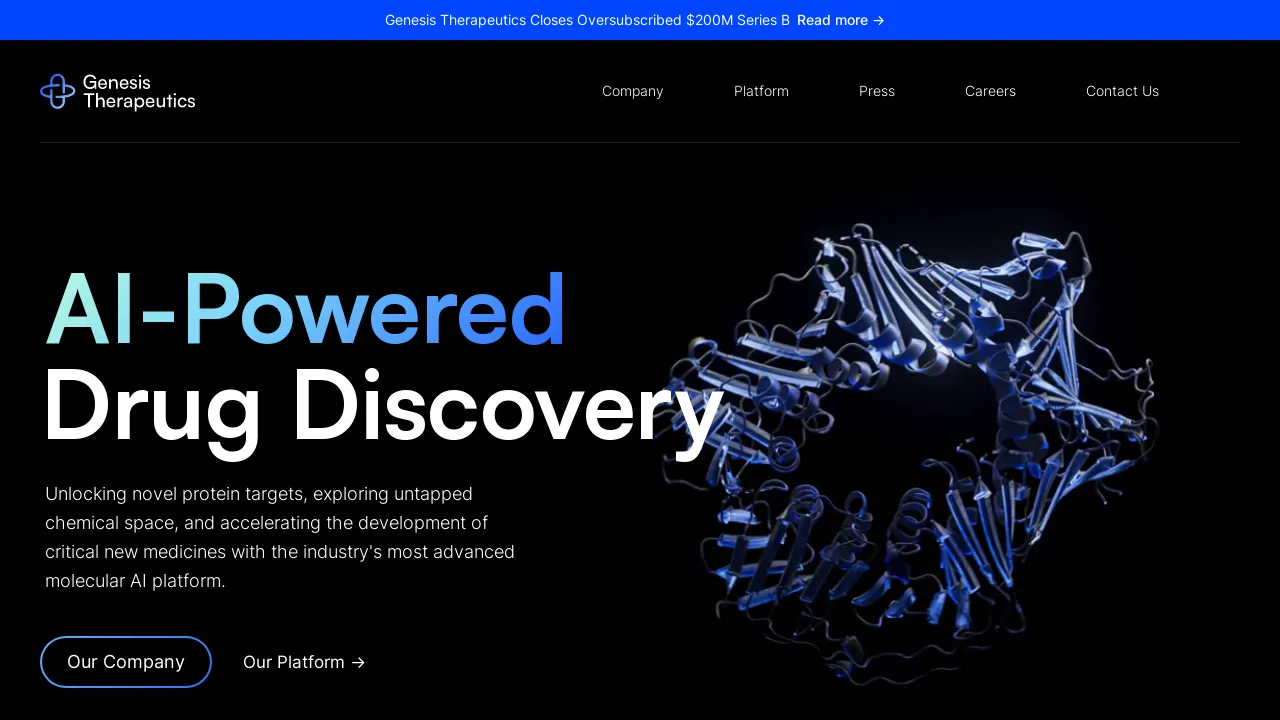Follow the Our Platform arrow link
Screen dimensions: 1280x720
[304, 662]
